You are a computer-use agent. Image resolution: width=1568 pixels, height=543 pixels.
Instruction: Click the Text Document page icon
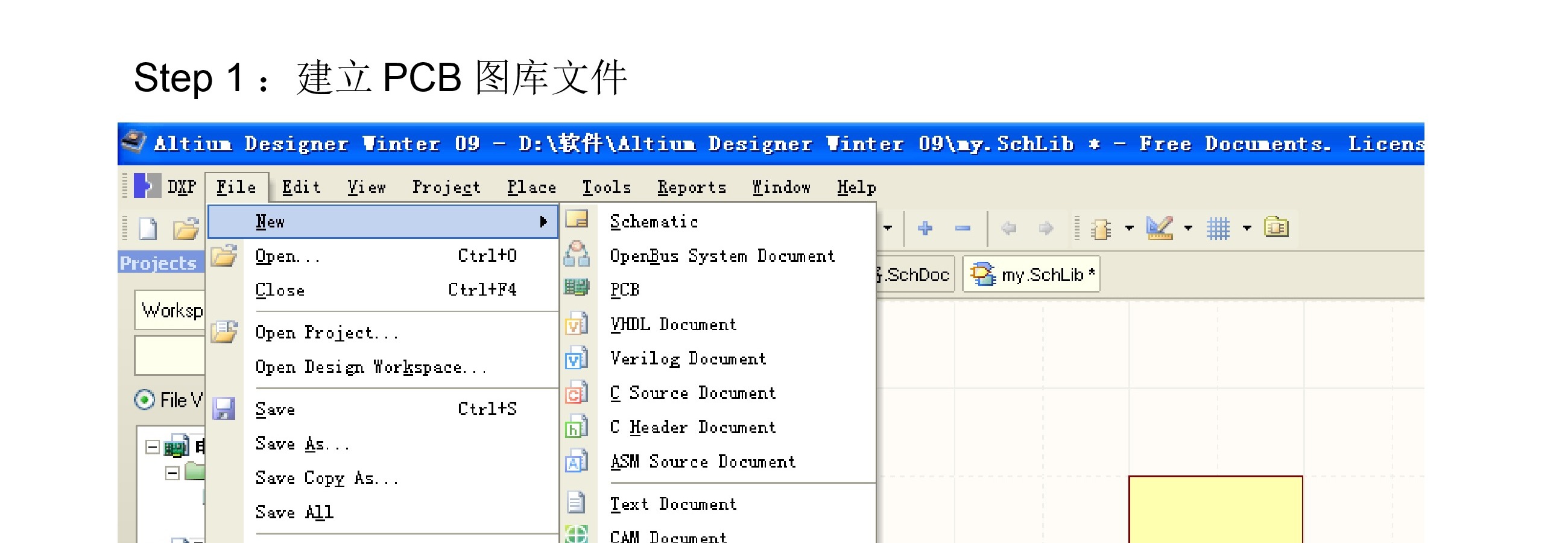[x=576, y=503]
